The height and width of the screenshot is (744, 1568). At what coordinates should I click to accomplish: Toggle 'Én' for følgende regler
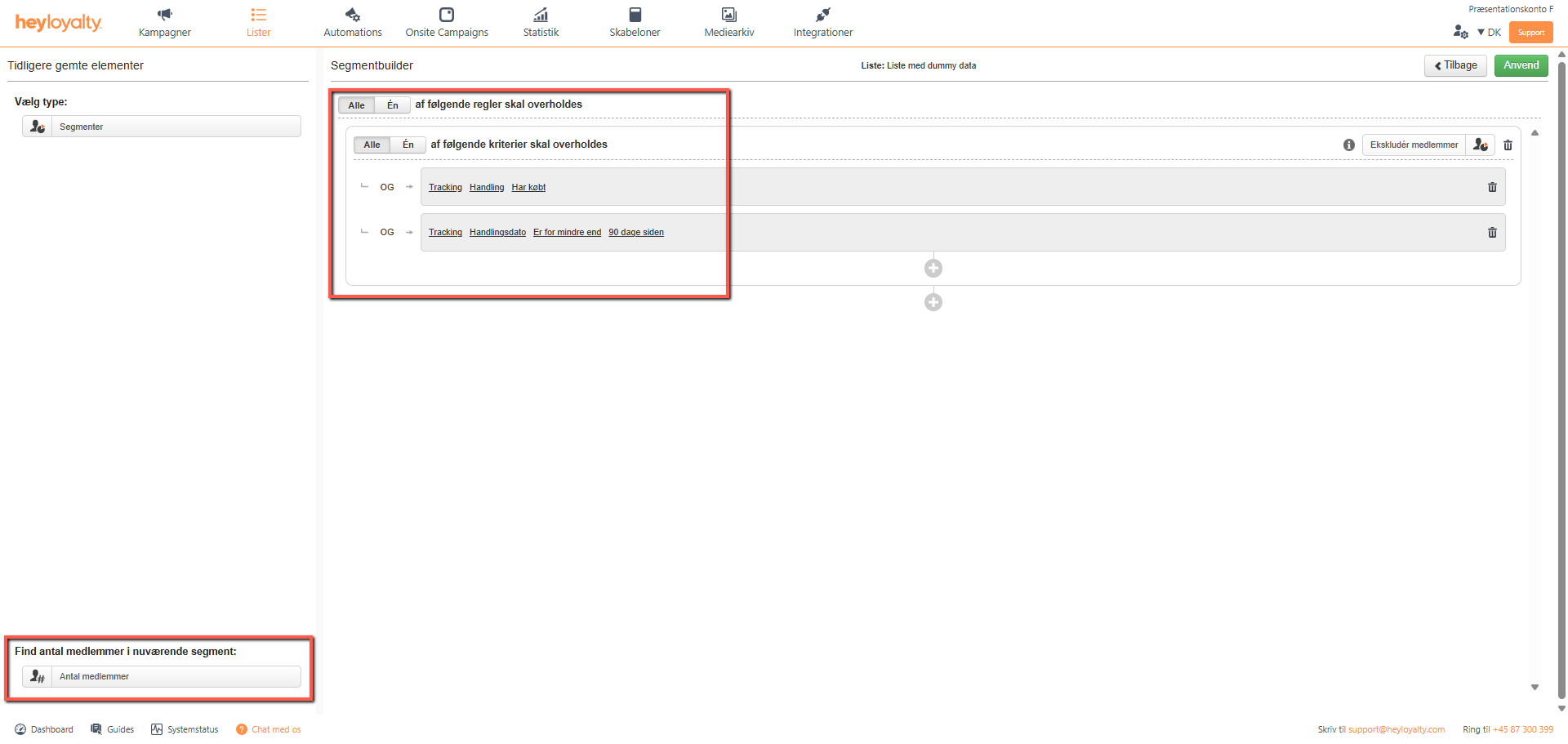tap(393, 105)
